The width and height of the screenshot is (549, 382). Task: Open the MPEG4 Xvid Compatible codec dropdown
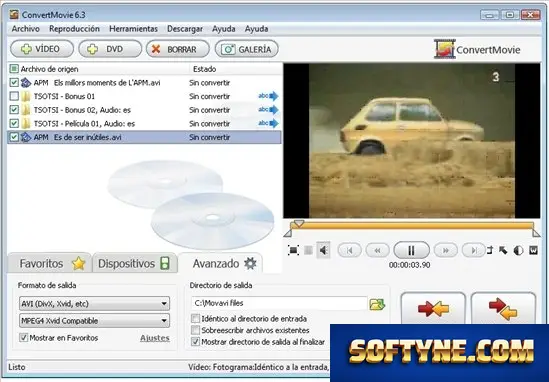coord(95,320)
